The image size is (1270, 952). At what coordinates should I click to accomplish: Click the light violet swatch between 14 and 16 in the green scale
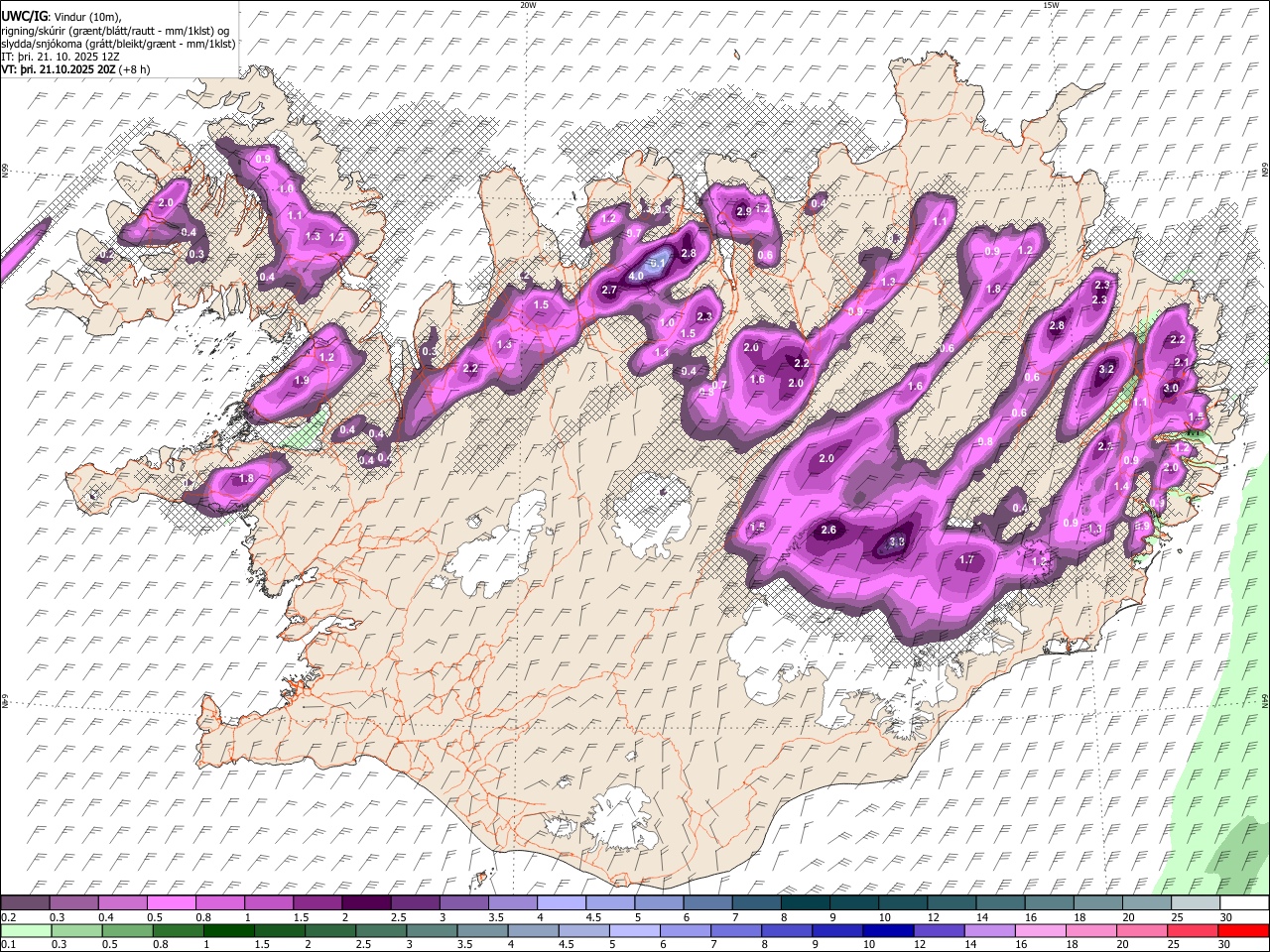coord(991,930)
